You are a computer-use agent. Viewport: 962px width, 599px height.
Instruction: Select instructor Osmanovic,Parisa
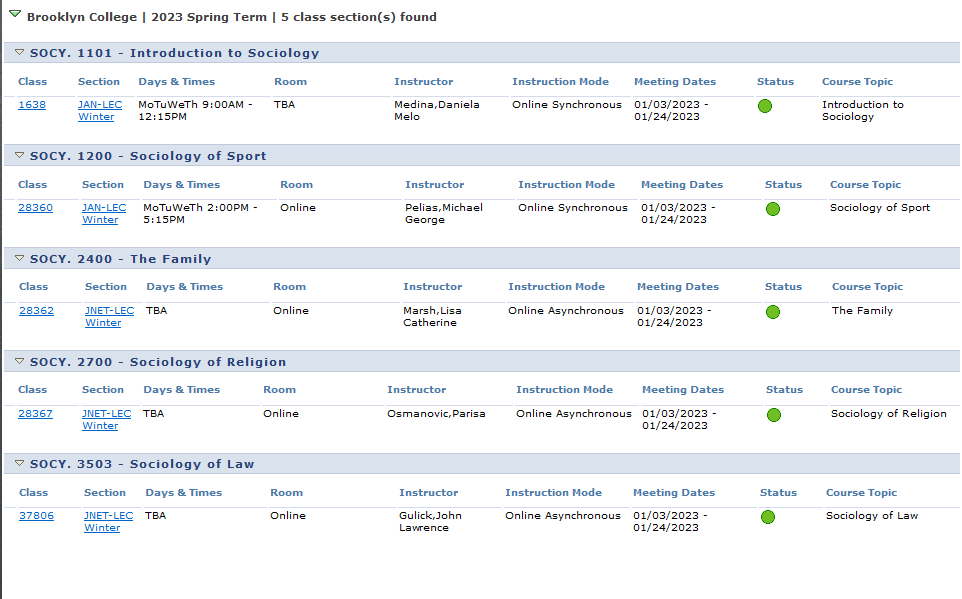pos(436,414)
